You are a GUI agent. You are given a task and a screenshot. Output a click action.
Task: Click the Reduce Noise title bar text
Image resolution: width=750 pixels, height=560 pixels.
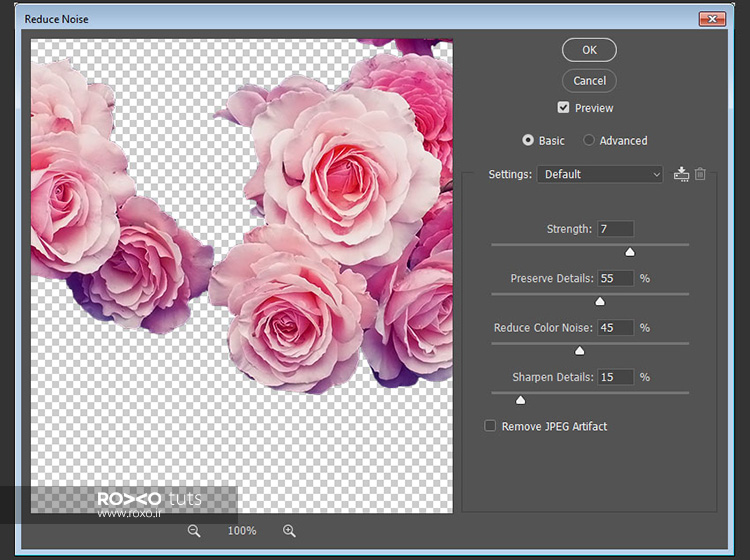click(x=56, y=19)
